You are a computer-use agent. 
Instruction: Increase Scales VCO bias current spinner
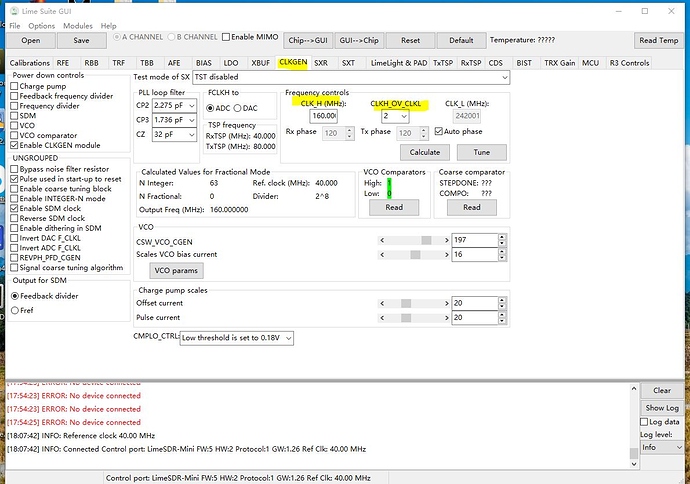(x=502, y=251)
